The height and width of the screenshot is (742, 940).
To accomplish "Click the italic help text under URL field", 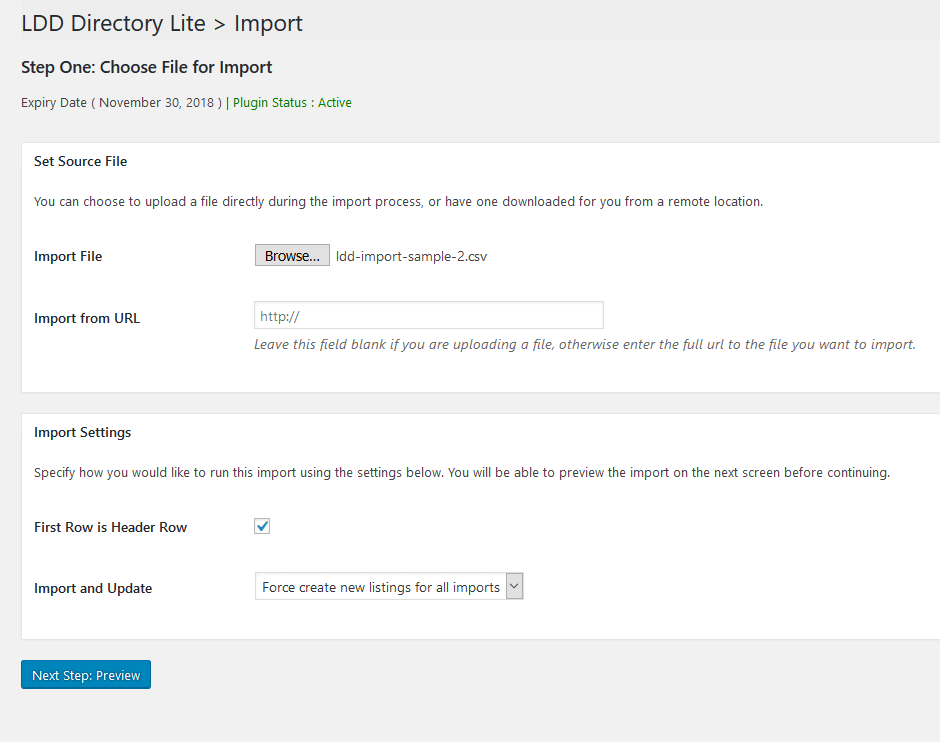I will coord(585,345).
